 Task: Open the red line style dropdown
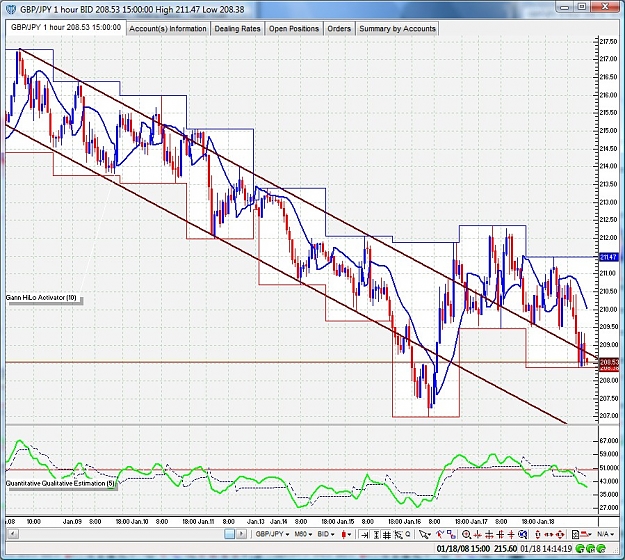(586, 534)
